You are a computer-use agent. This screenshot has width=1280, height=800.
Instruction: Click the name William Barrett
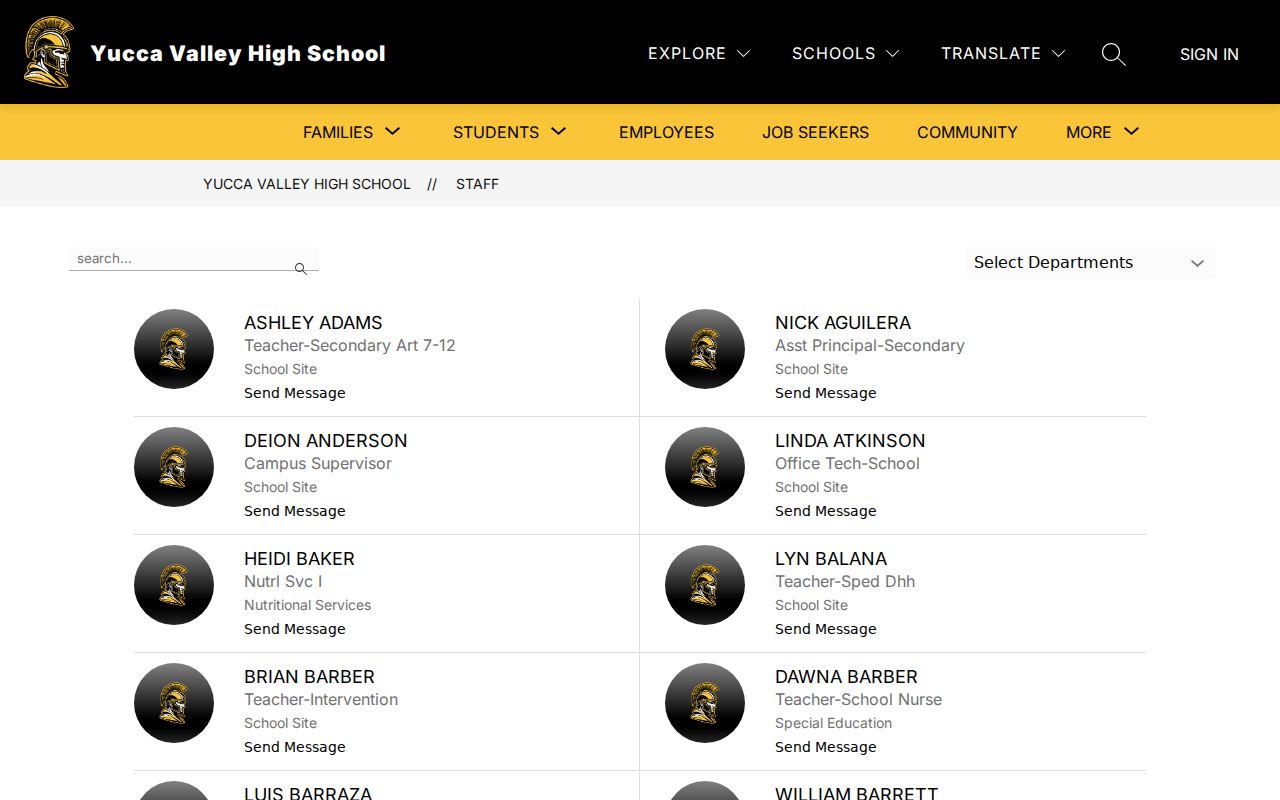click(x=857, y=794)
